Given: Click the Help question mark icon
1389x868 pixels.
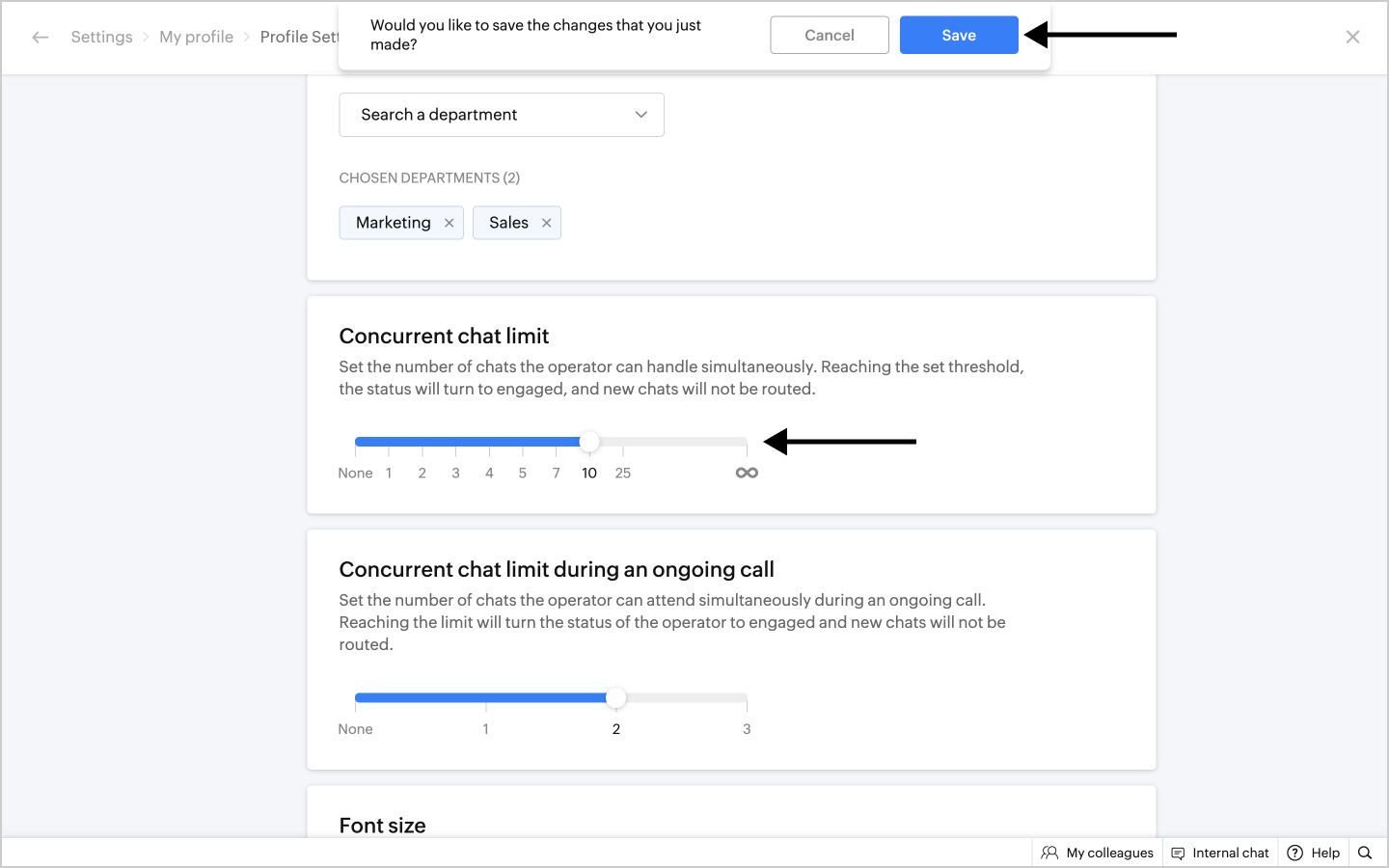Looking at the screenshot, I should point(1295,853).
